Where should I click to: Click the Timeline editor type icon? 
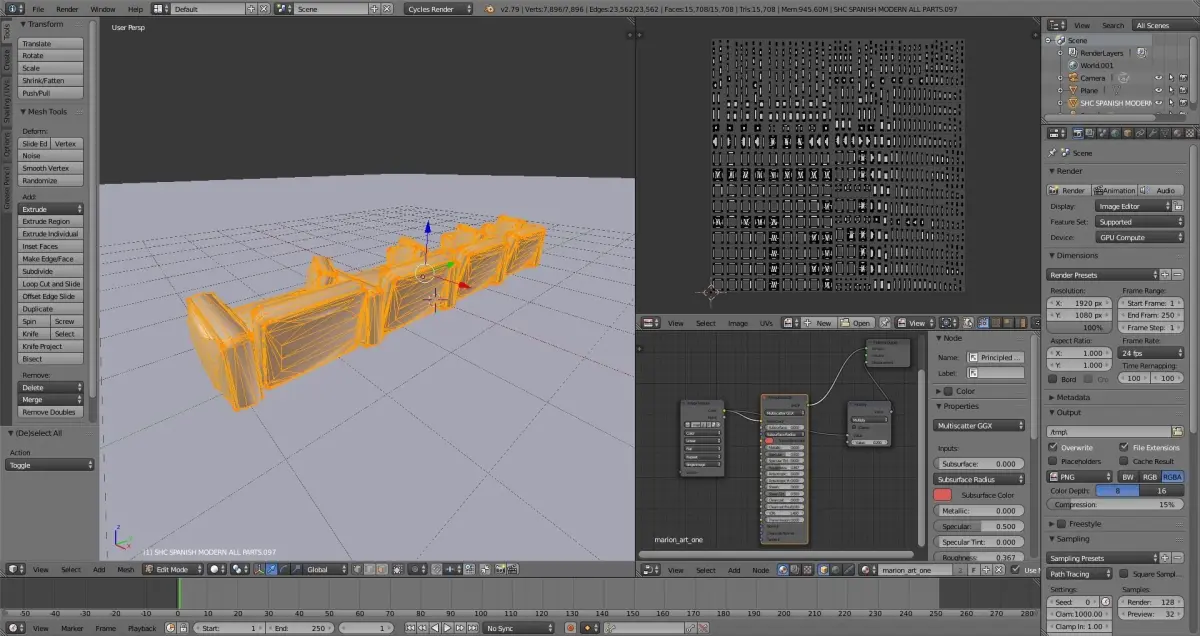pyautogui.click(x=14, y=628)
